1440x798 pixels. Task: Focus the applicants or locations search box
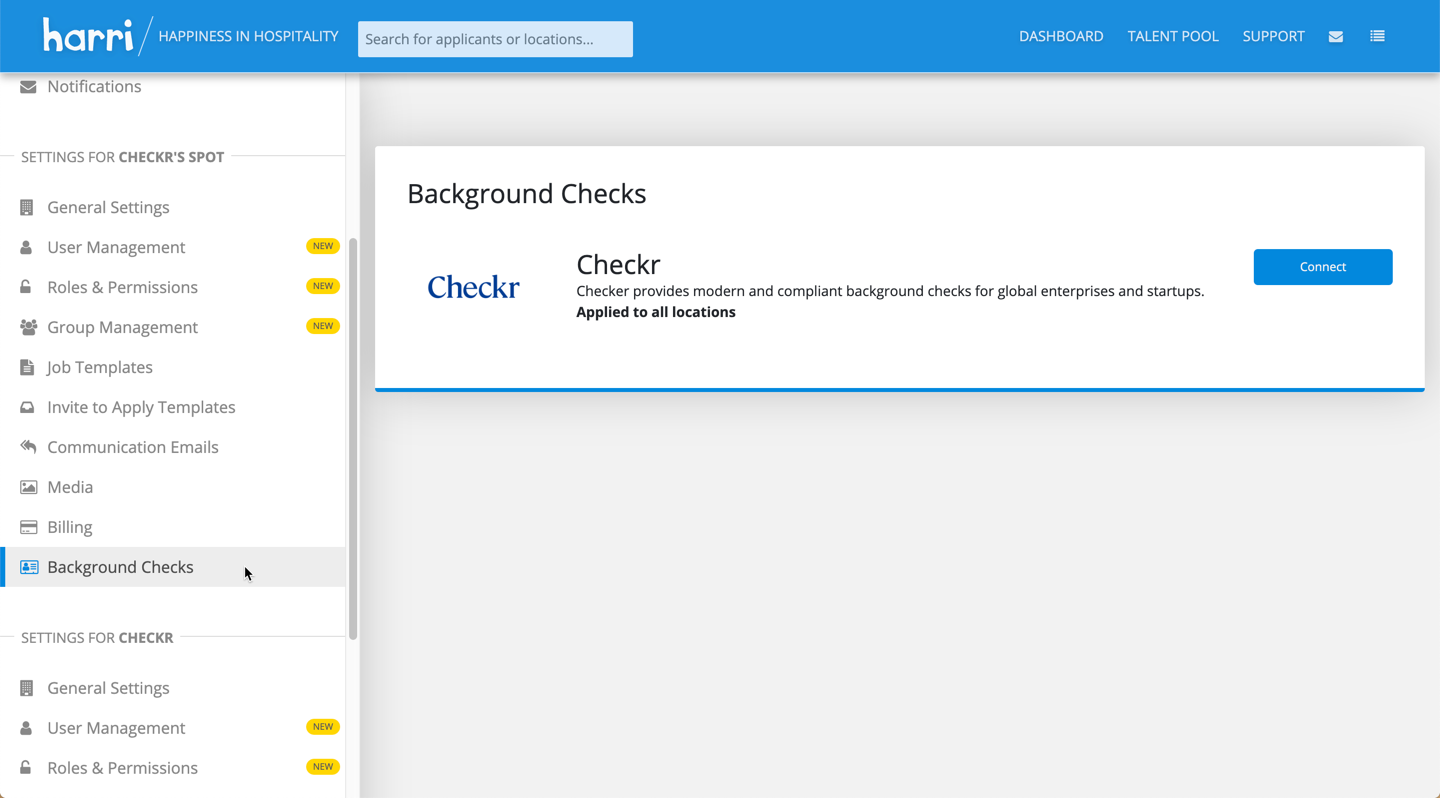(x=495, y=39)
